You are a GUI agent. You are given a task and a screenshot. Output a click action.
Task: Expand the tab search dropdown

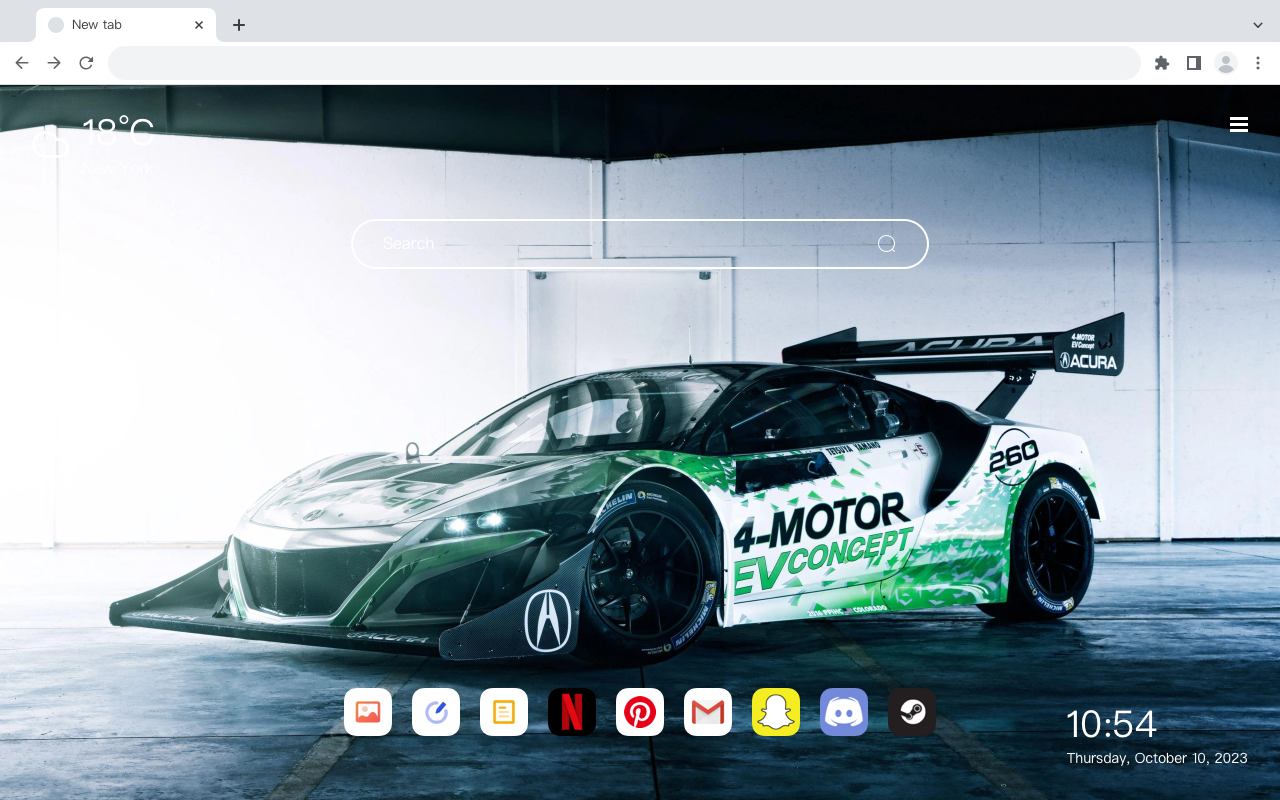(1258, 25)
